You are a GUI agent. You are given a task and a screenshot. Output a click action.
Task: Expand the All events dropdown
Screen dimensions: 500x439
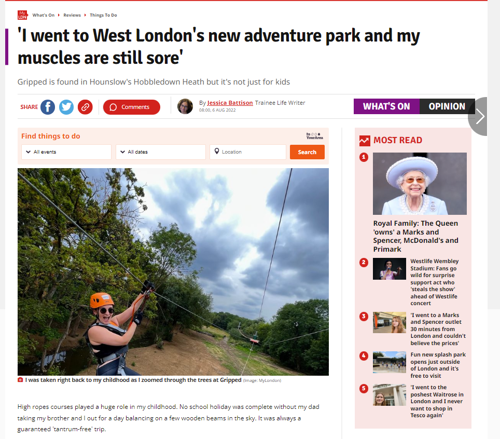pyautogui.click(x=66, y=152)
